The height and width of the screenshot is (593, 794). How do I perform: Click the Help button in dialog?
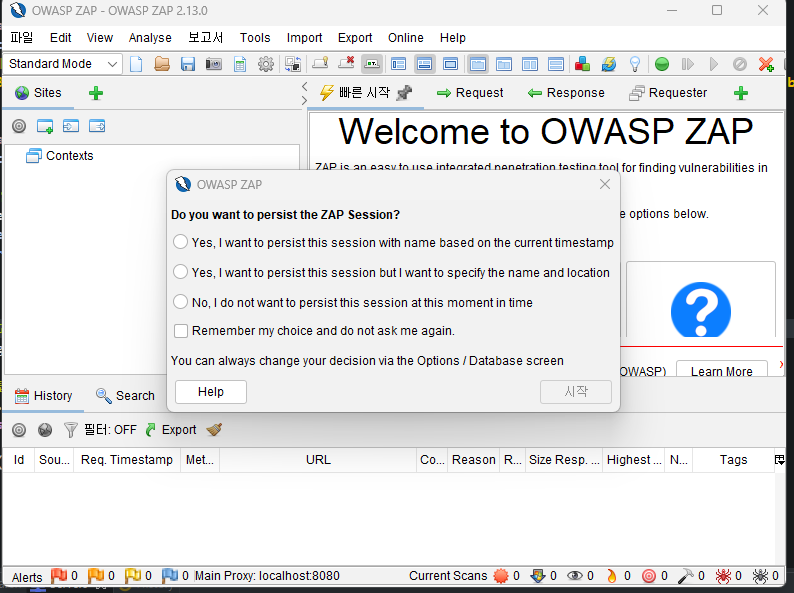tap(211, 391)
